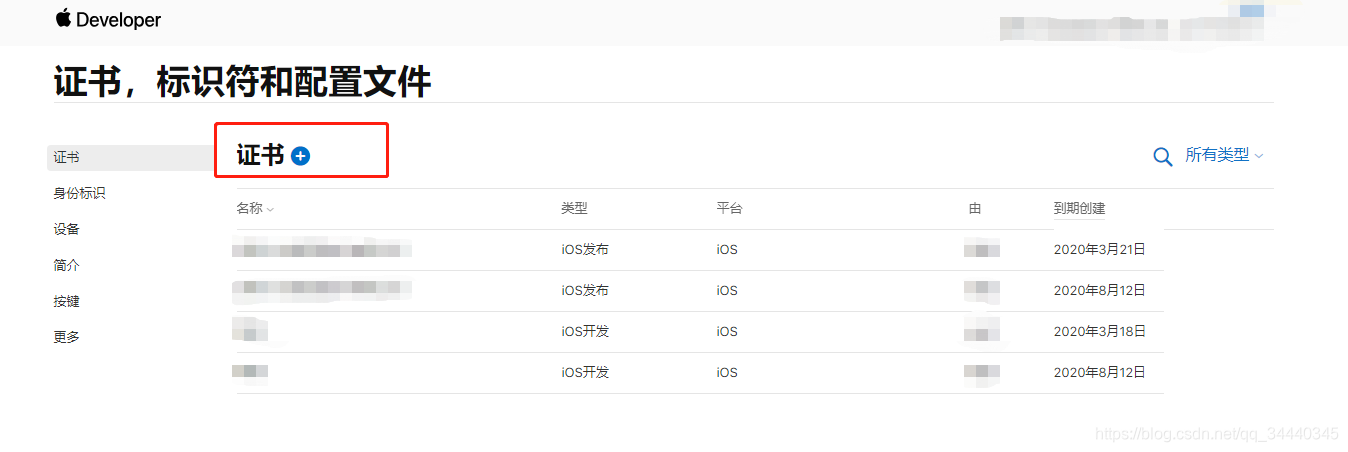This screenshot has width=1348, height=452.
Task: Click the 证书，标识符和配置文件 page heading
Action: coord(243,81)
